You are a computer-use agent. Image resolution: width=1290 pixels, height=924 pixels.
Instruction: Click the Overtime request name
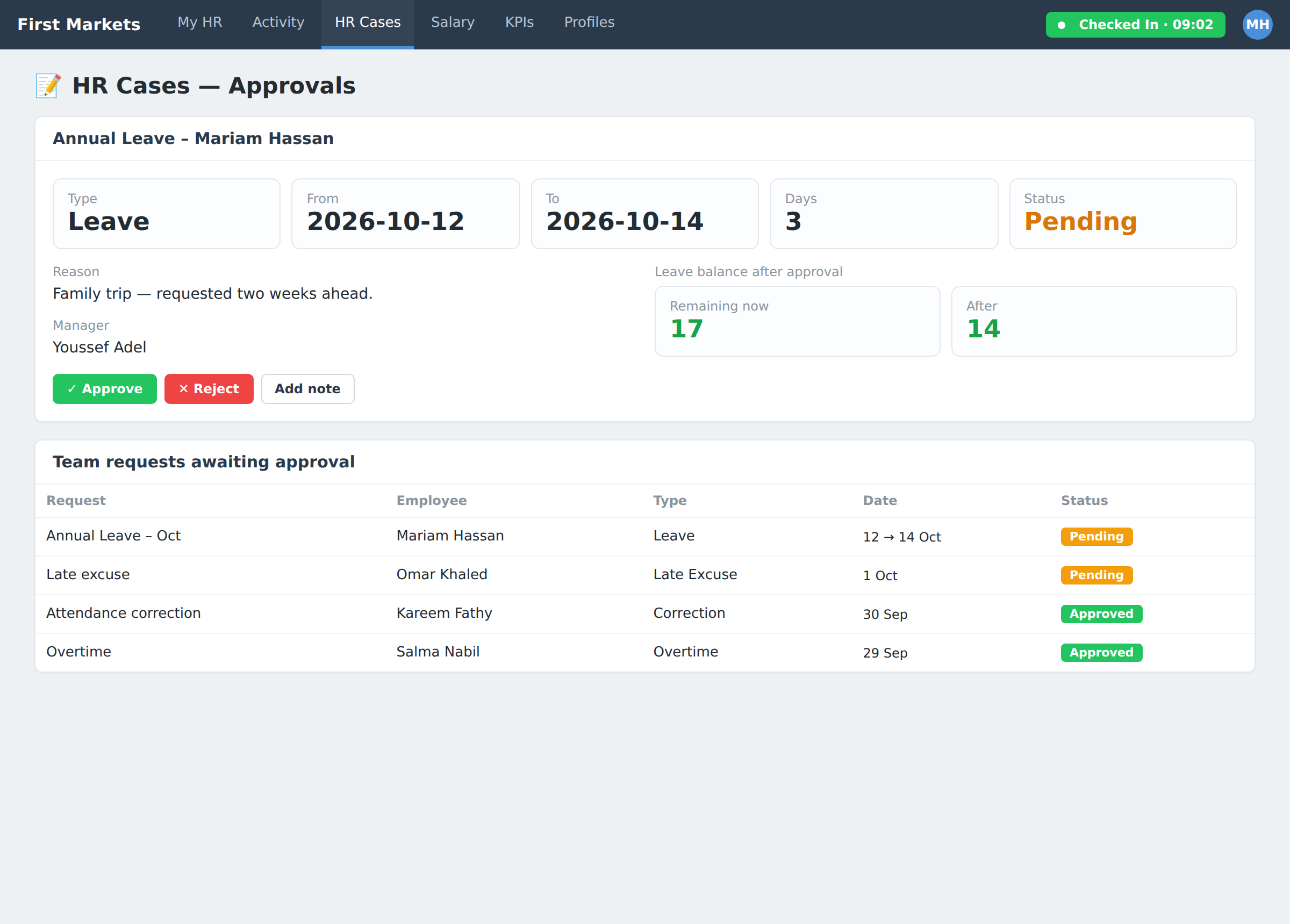pos(78,652)
